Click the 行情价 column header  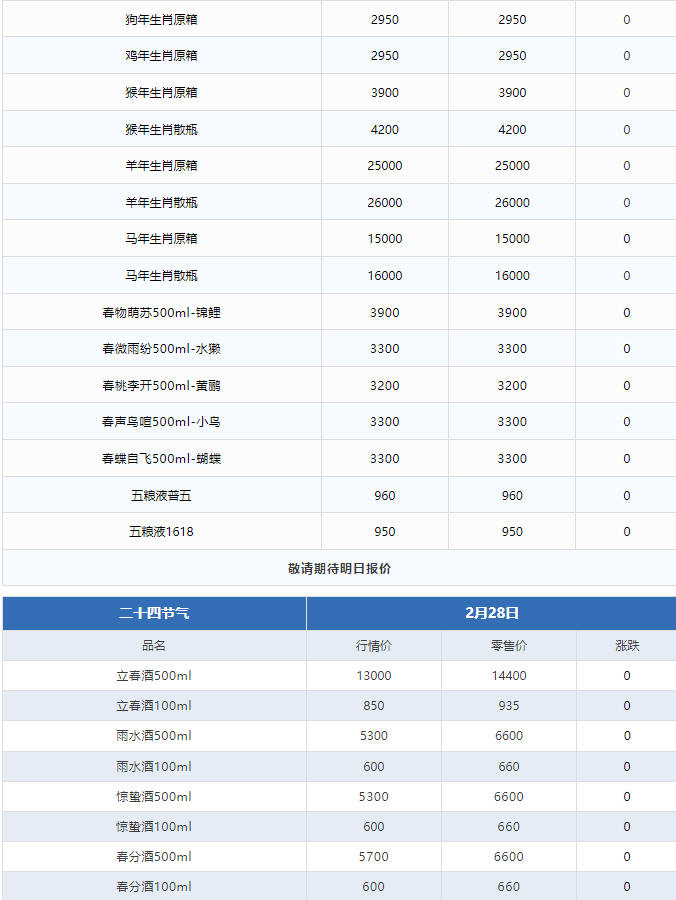pyautogui.click(x=374, y=646)
